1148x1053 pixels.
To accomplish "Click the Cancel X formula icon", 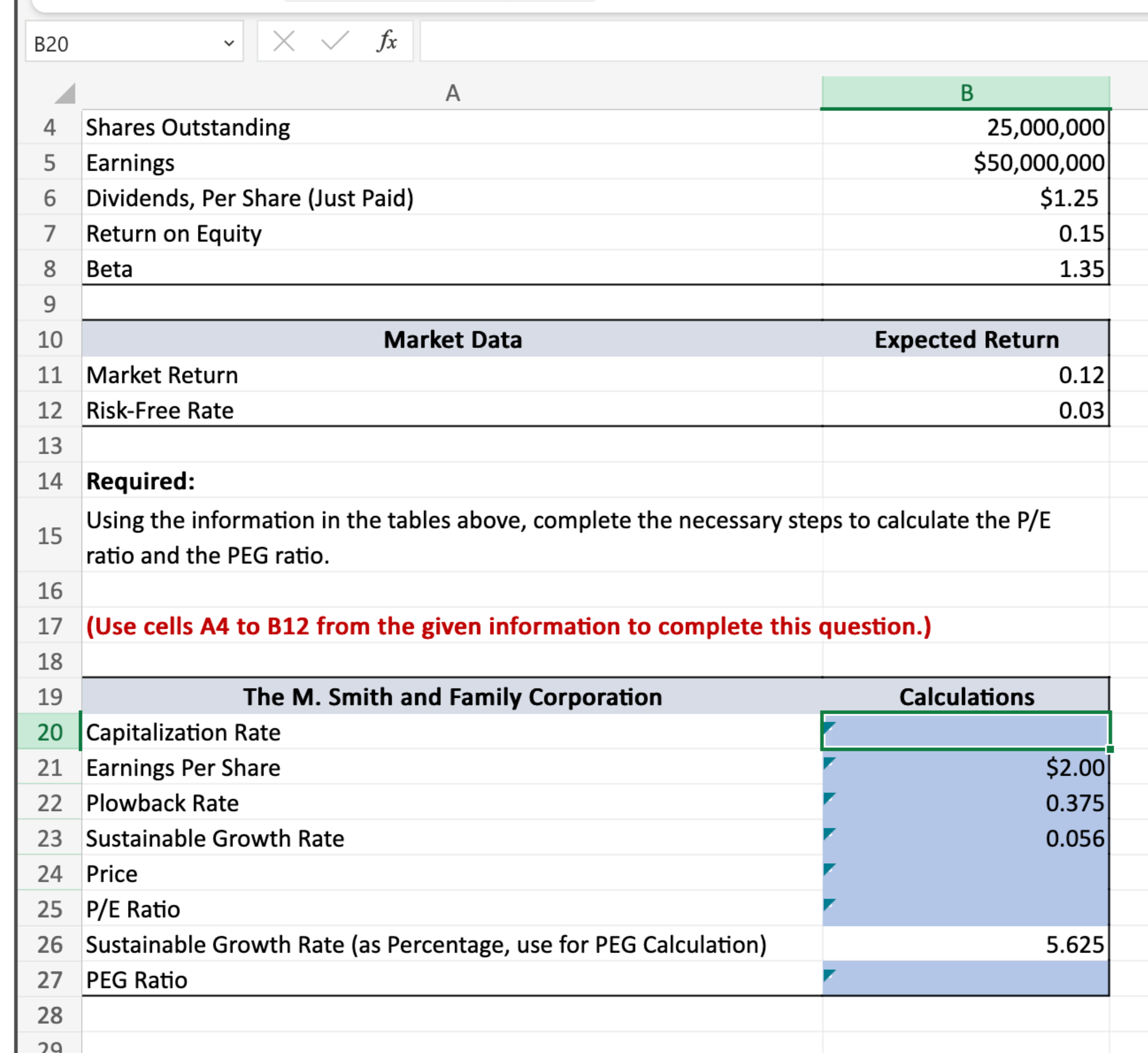I will click(x=284, y=41).
